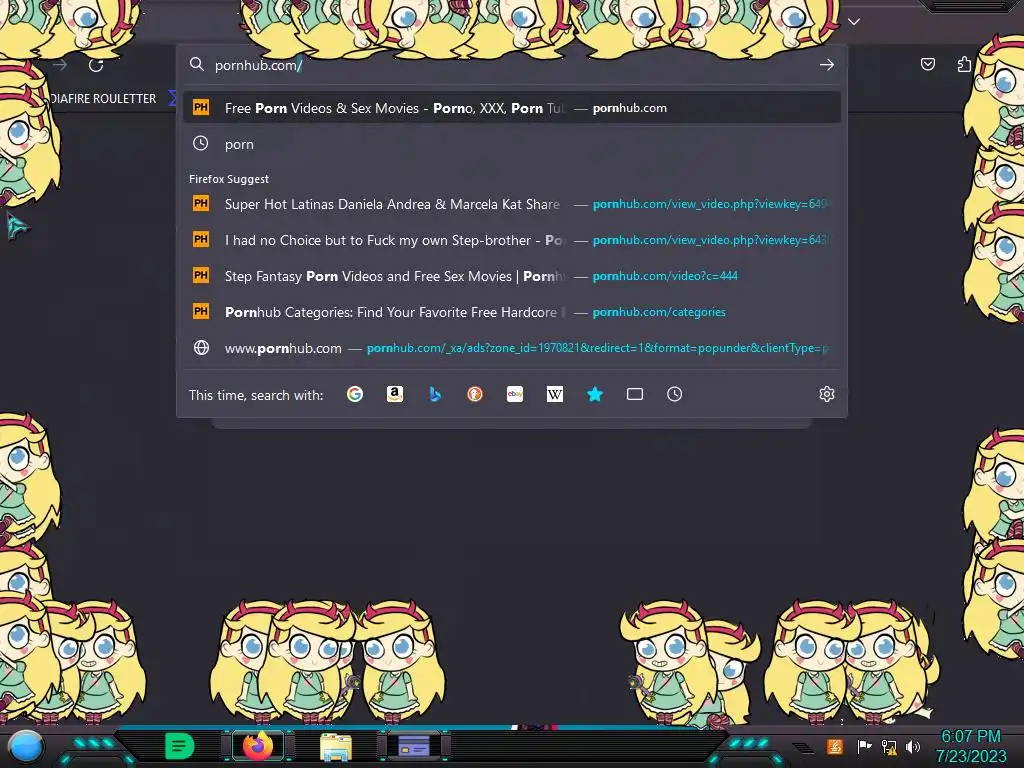Select the www.pornhub.com globe suggestion
This screenshot has width=1024, height=768.
pos(512,348)
